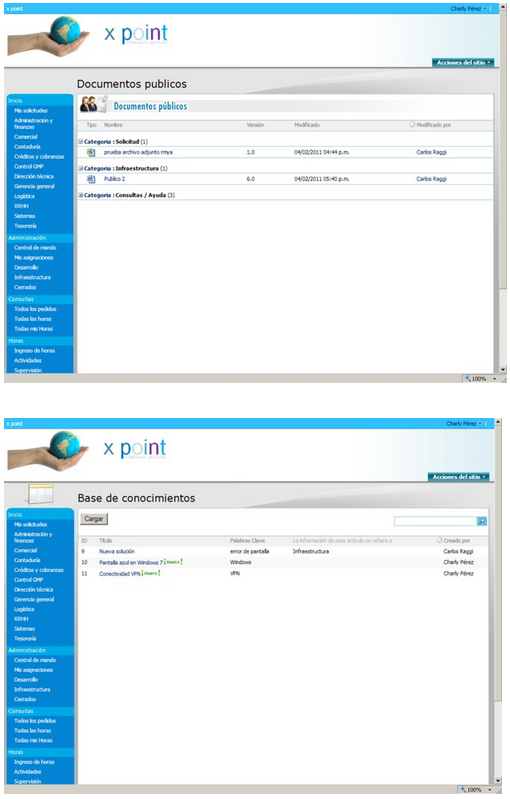Open Ingreso de horas in Documentos publicos sidebar
The image size is (510, 799).
click(x=35, y=351)
